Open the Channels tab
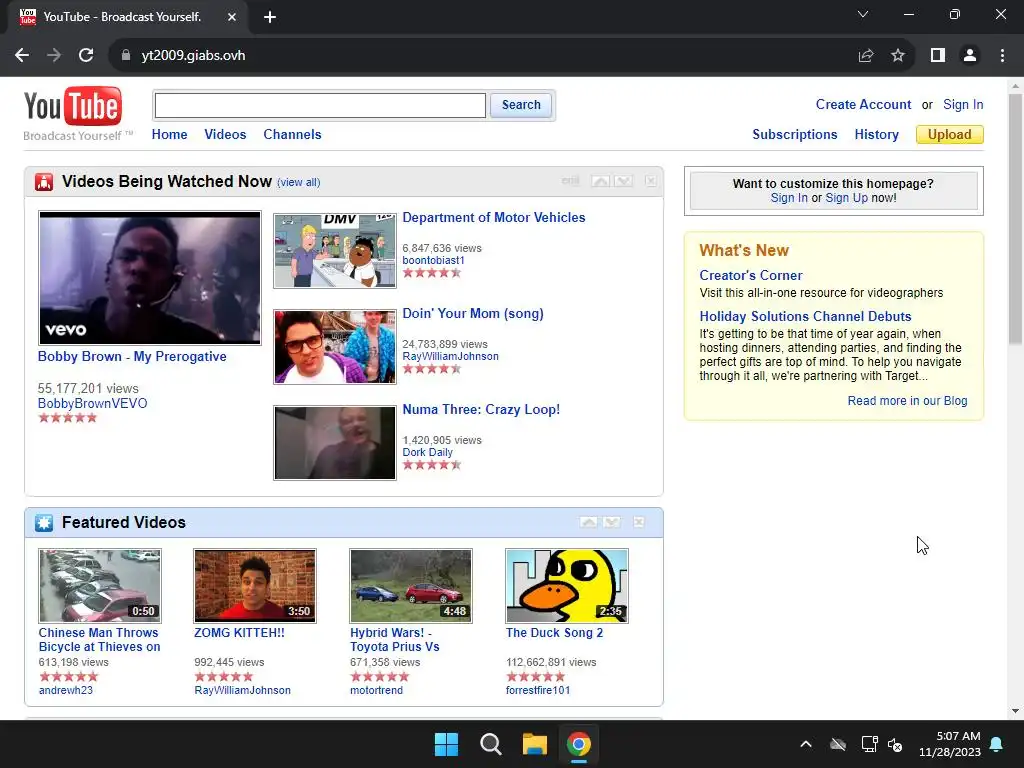This screenshot has height=768, width=1024. [292, 135]
